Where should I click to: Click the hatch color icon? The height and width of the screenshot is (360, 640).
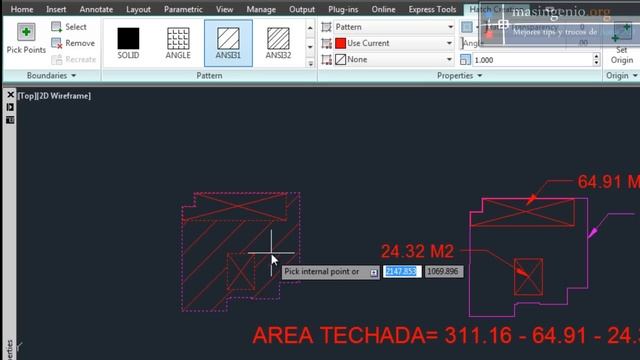326,43
